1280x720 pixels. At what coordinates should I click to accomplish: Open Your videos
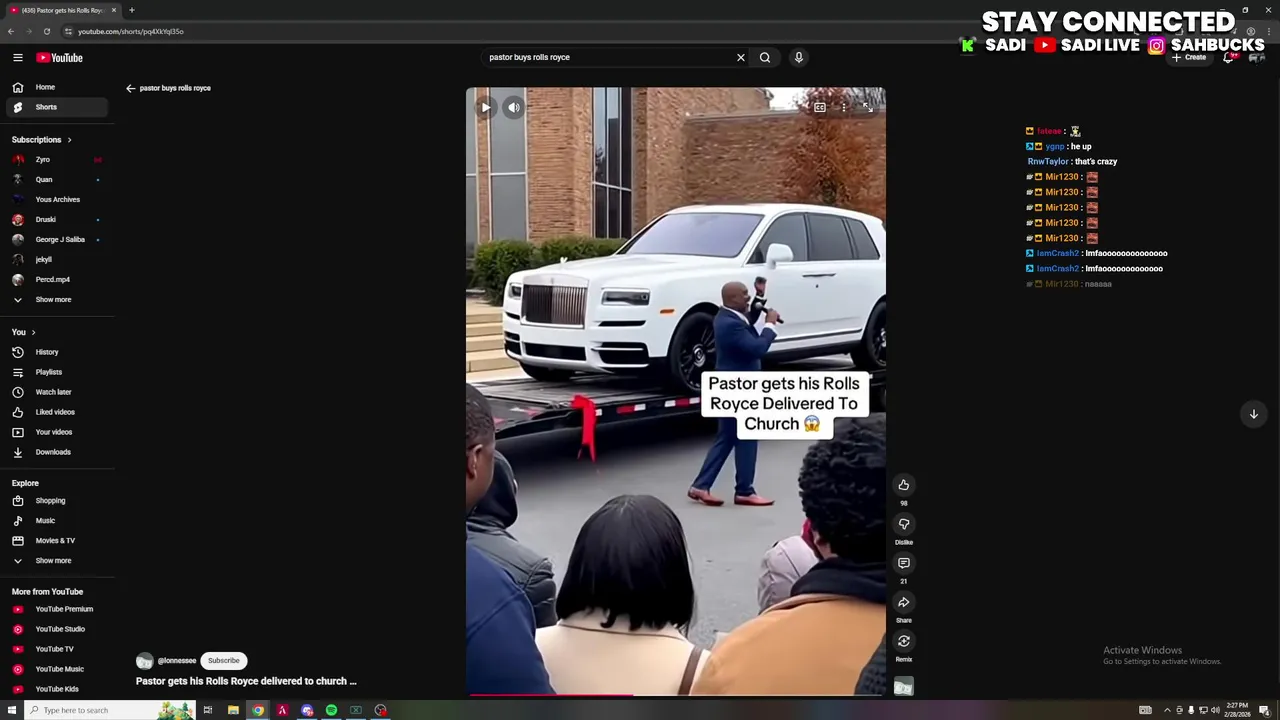click(x=57, y=432)
